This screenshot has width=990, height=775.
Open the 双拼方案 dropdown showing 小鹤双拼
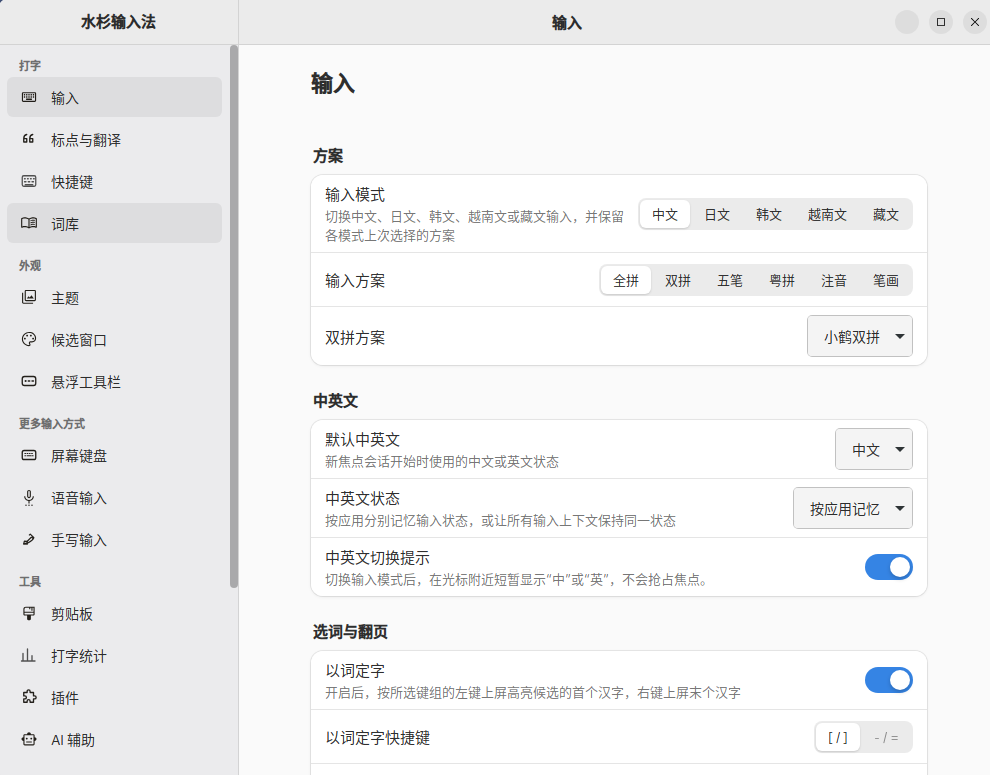[860, 337]
